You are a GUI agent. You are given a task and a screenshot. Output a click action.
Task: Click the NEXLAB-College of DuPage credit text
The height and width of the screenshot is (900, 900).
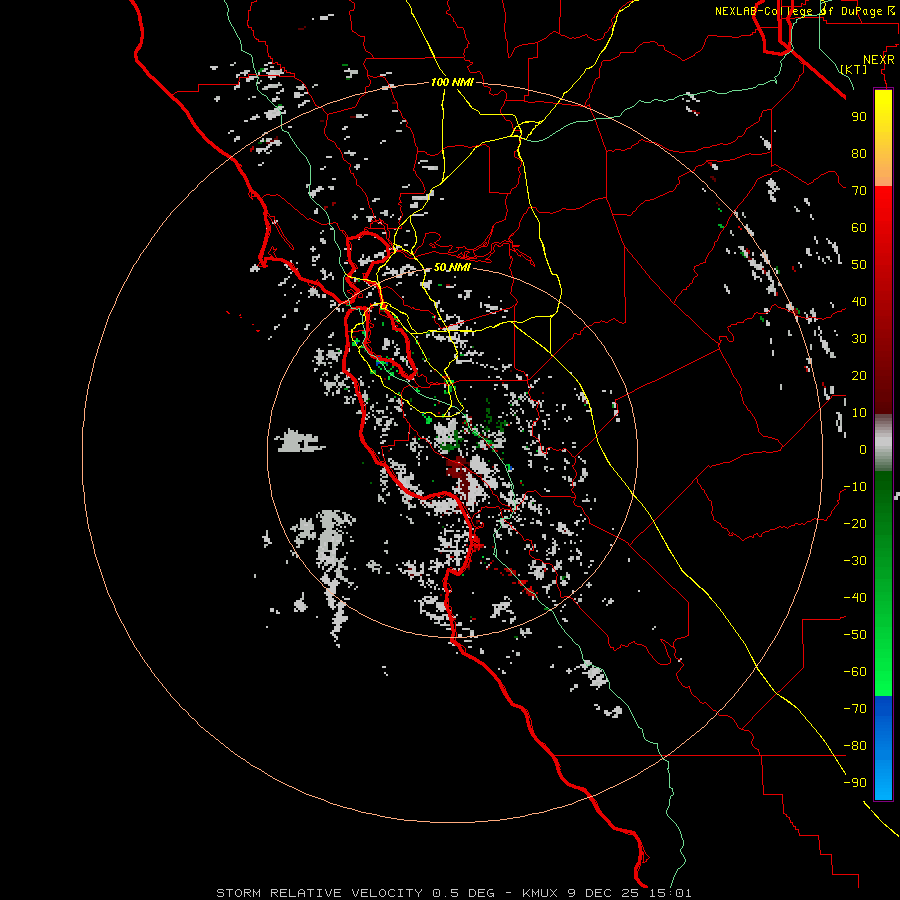click(x=805, y=11)
